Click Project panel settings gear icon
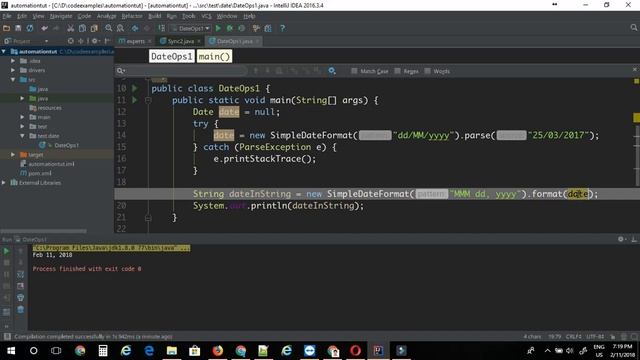The width and height of the screenshot is (640, 360). [x=94, y=41]
